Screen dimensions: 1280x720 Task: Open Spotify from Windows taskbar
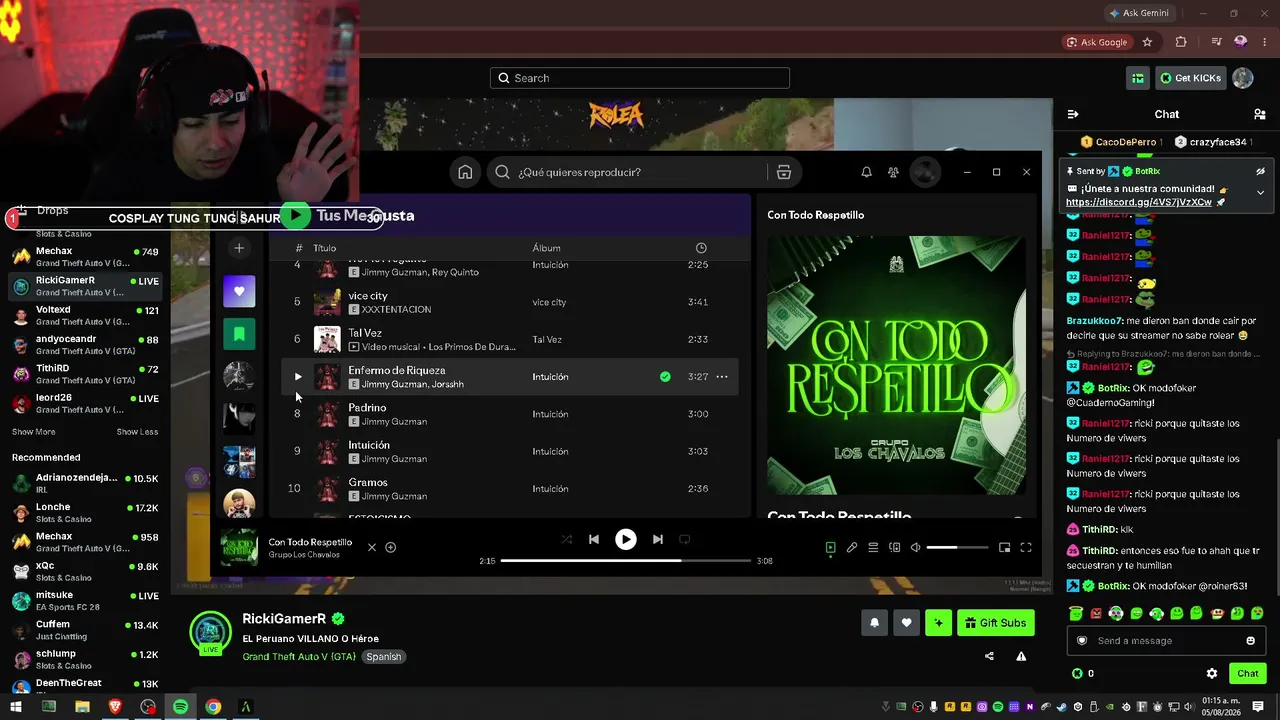(x=180, y=707)
